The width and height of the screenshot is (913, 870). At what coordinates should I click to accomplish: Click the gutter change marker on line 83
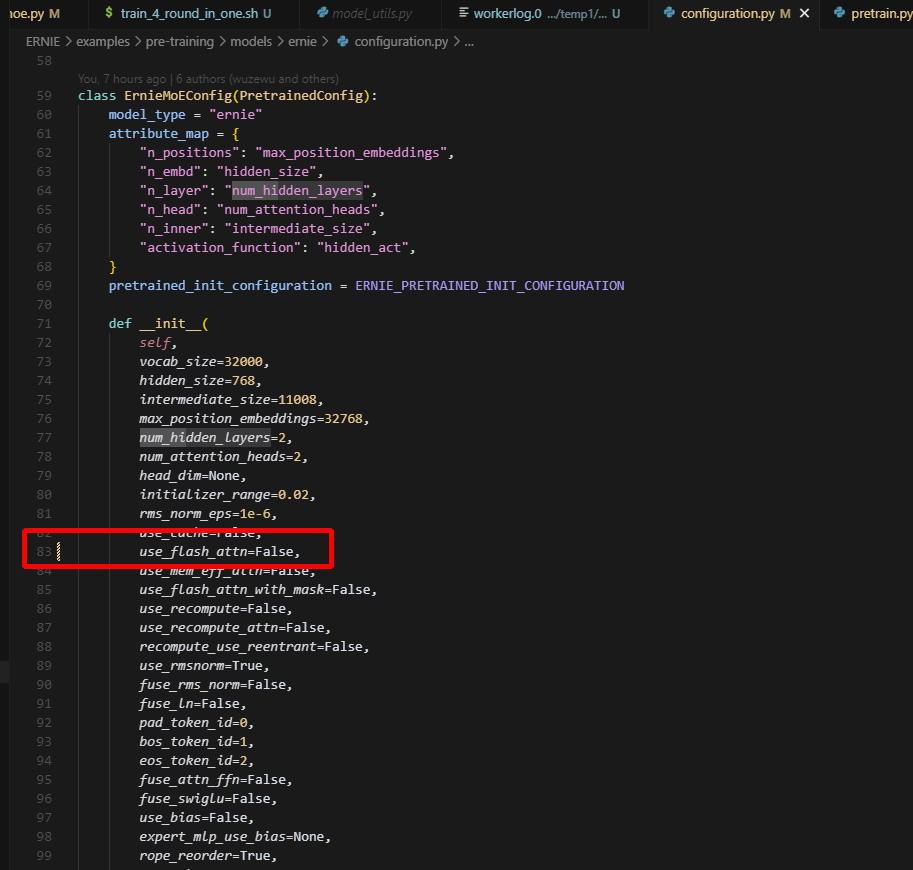pos(58,552)
